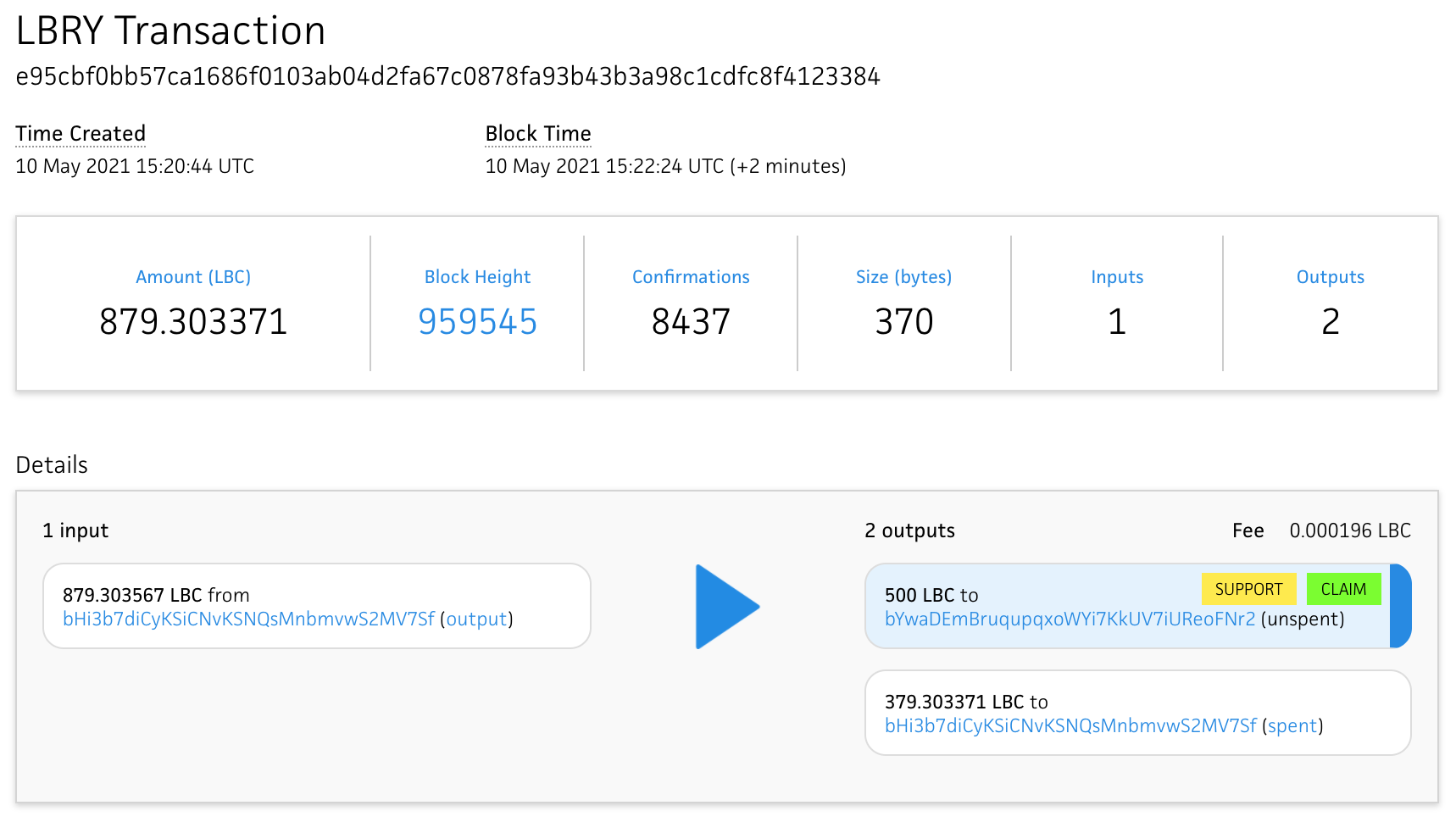Image resolution: width=1456 pixels, height=822 pixels.
Task: Open change output address under 379.303371 LBC
Action: (1070, 725)
